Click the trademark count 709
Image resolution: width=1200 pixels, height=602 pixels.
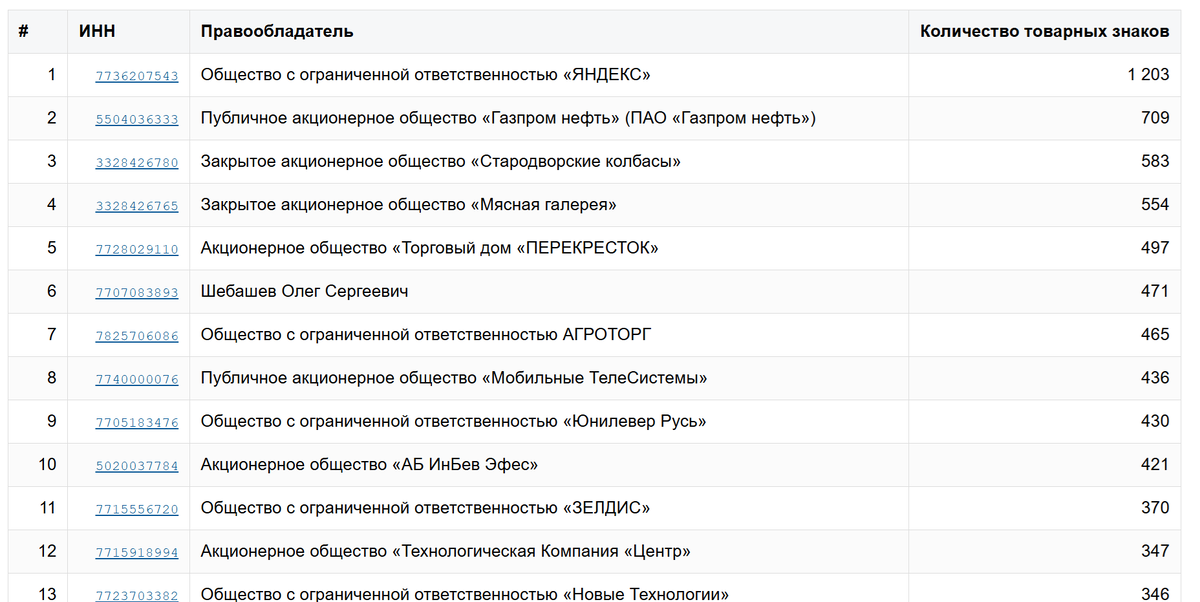coord(1155,118)
